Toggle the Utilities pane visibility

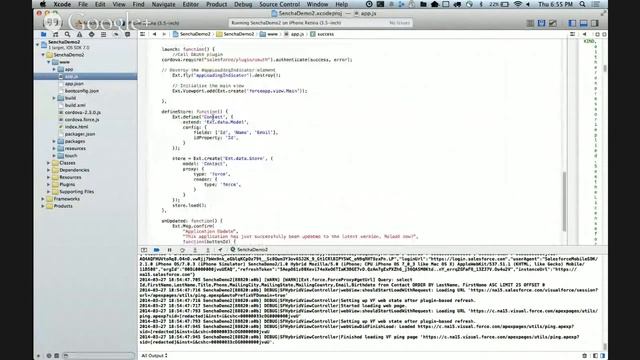(x=595, y=23)
